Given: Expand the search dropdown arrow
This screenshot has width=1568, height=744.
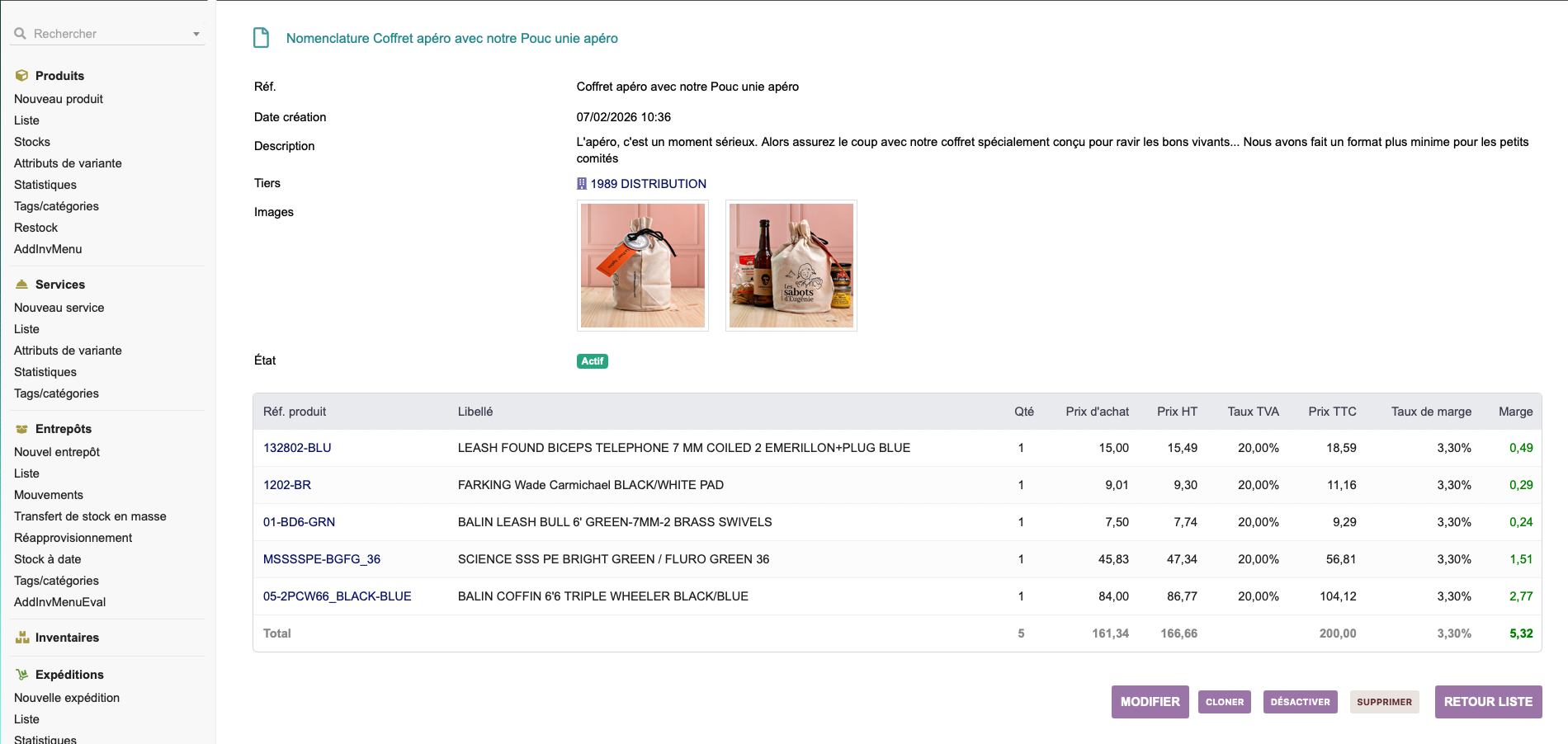Looking at the screenshot, I should 196,35.
